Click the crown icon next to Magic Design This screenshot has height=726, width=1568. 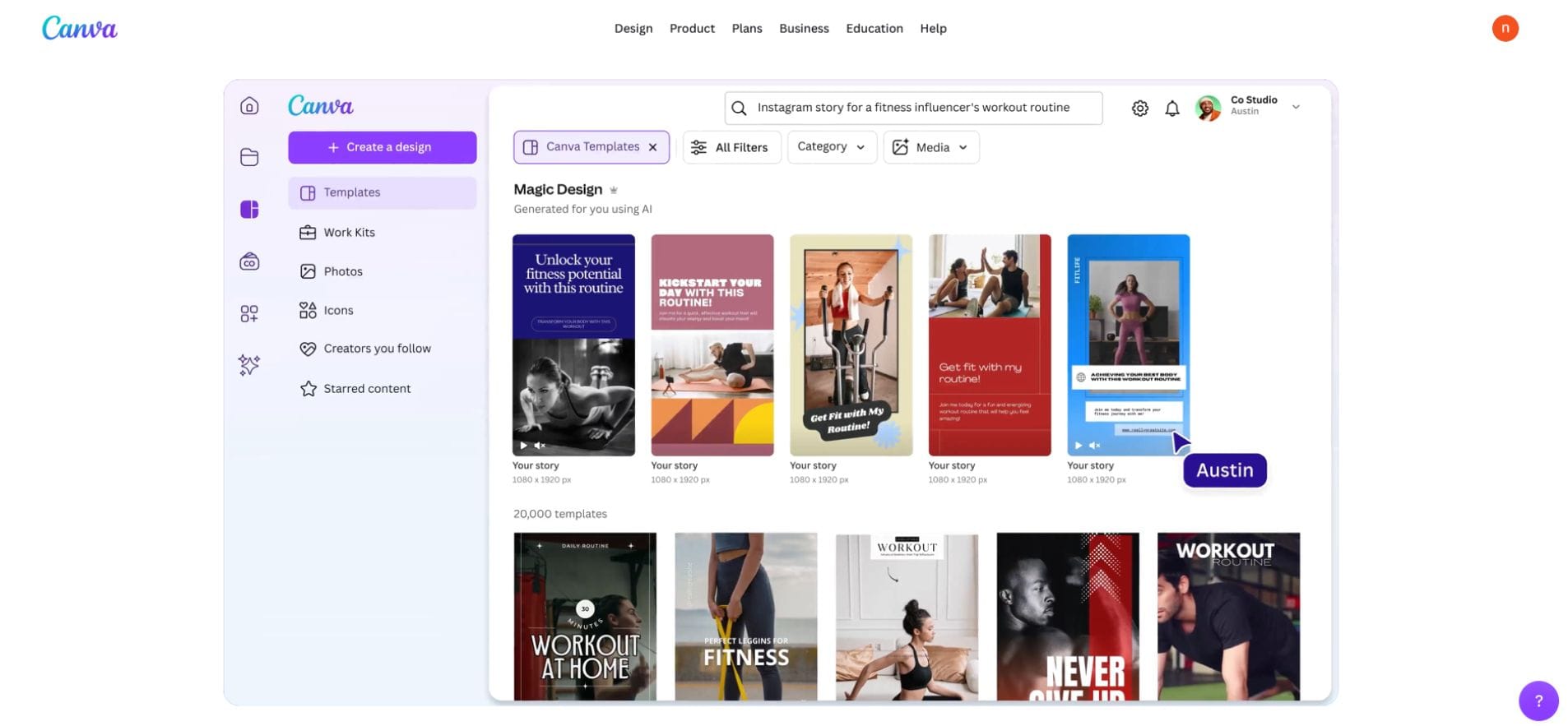click(613, 190)
